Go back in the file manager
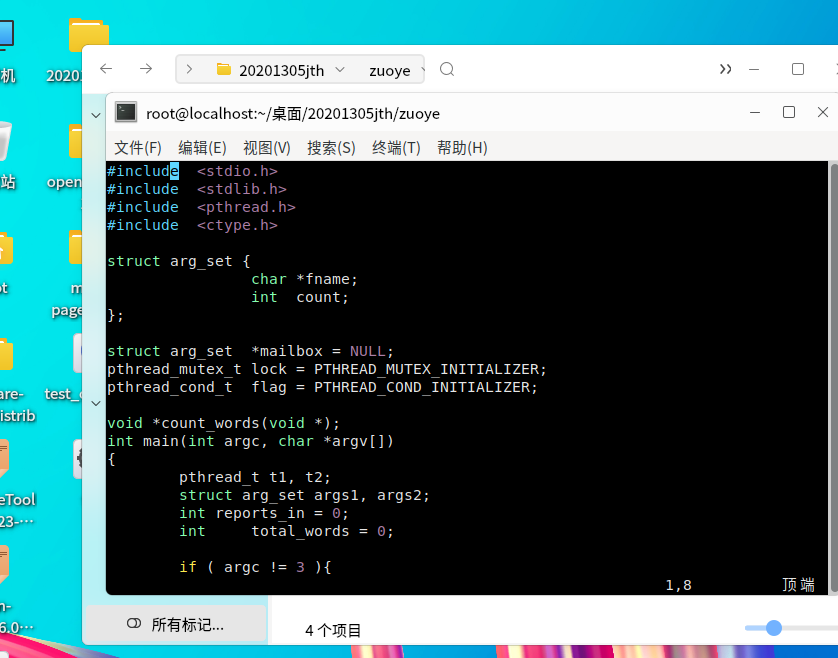This screenshot has height=658, width=838. coord(106,69)
